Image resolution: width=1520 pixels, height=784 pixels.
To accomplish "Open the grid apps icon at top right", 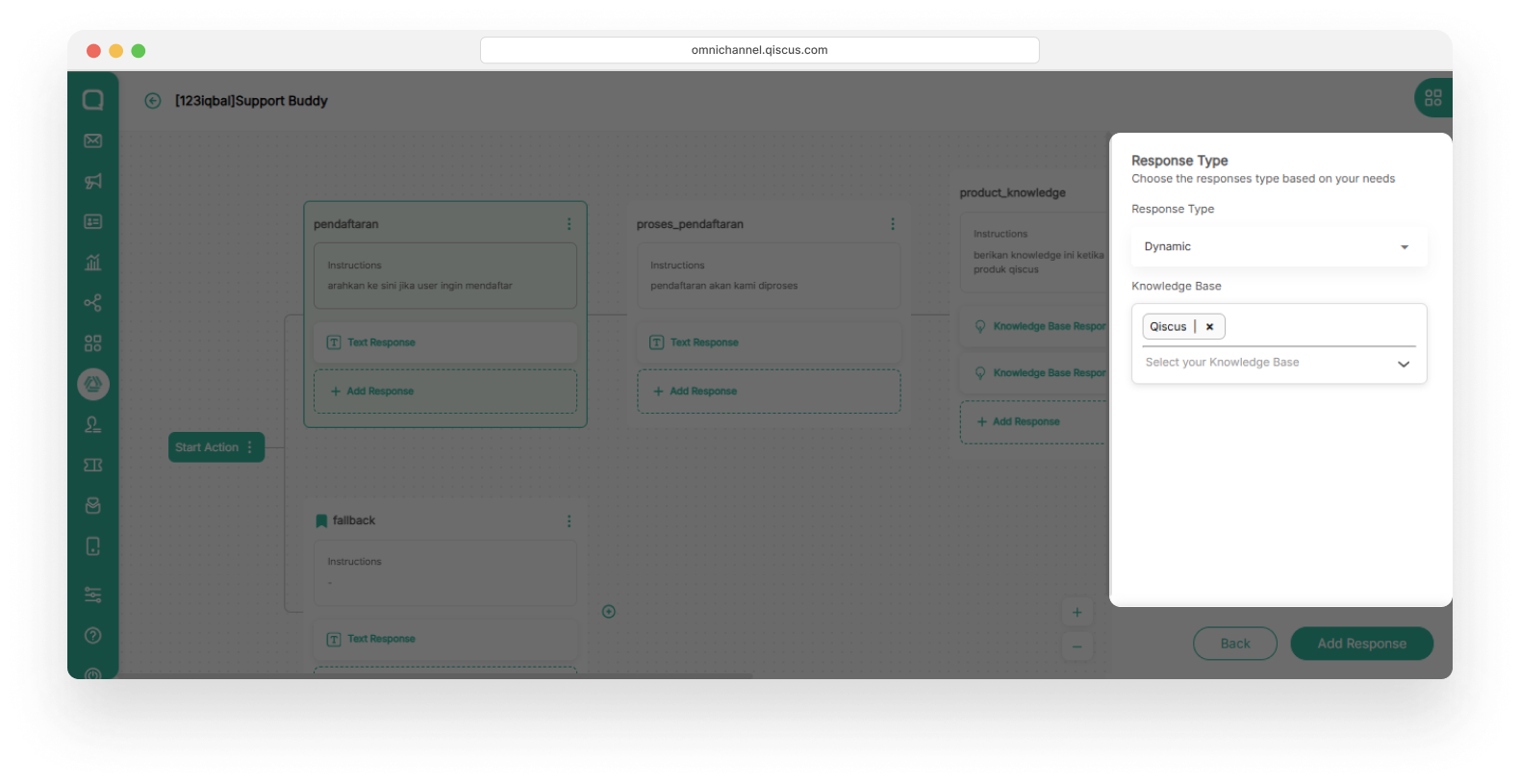I will click(1432, 98).
